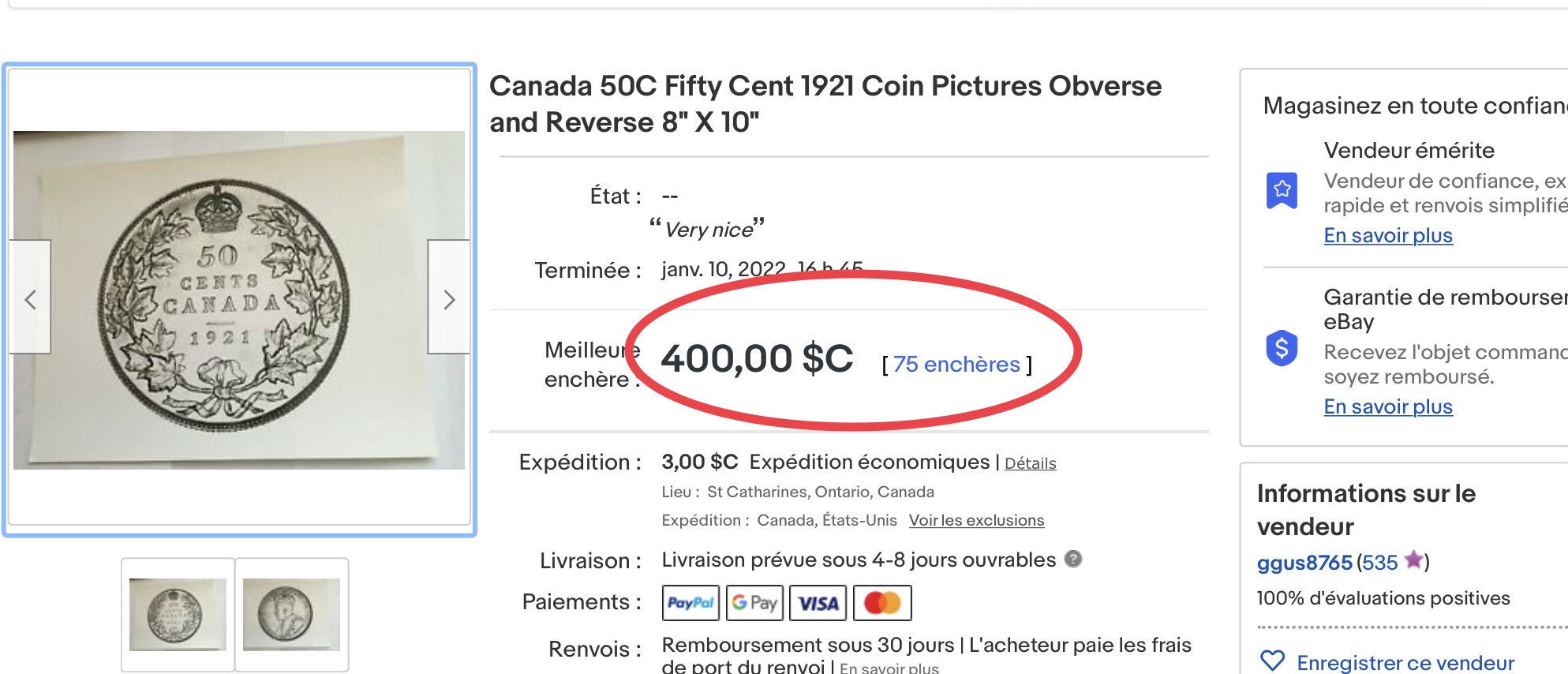Click the next image arrow
This screenshot has width=1568, height=674.
pyautogui.click(x=449, y=298)
